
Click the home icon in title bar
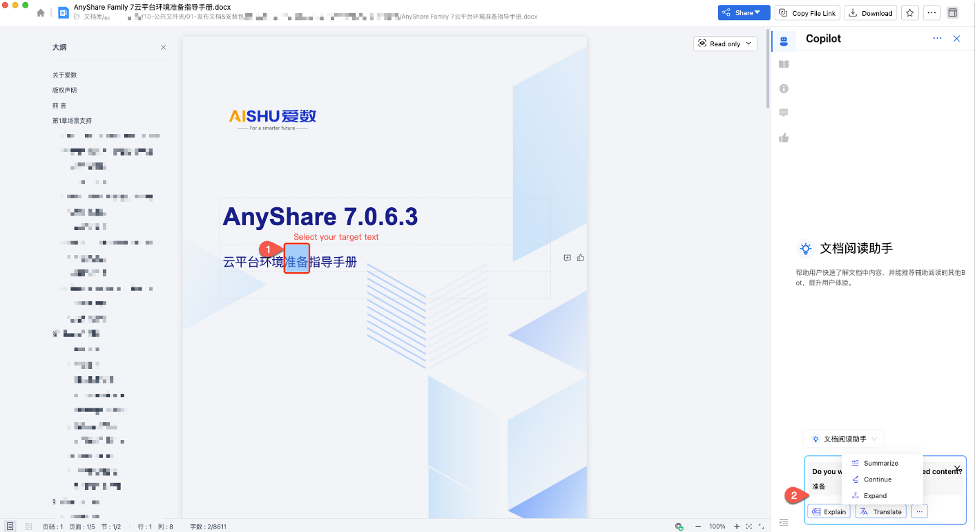[41, 13]
